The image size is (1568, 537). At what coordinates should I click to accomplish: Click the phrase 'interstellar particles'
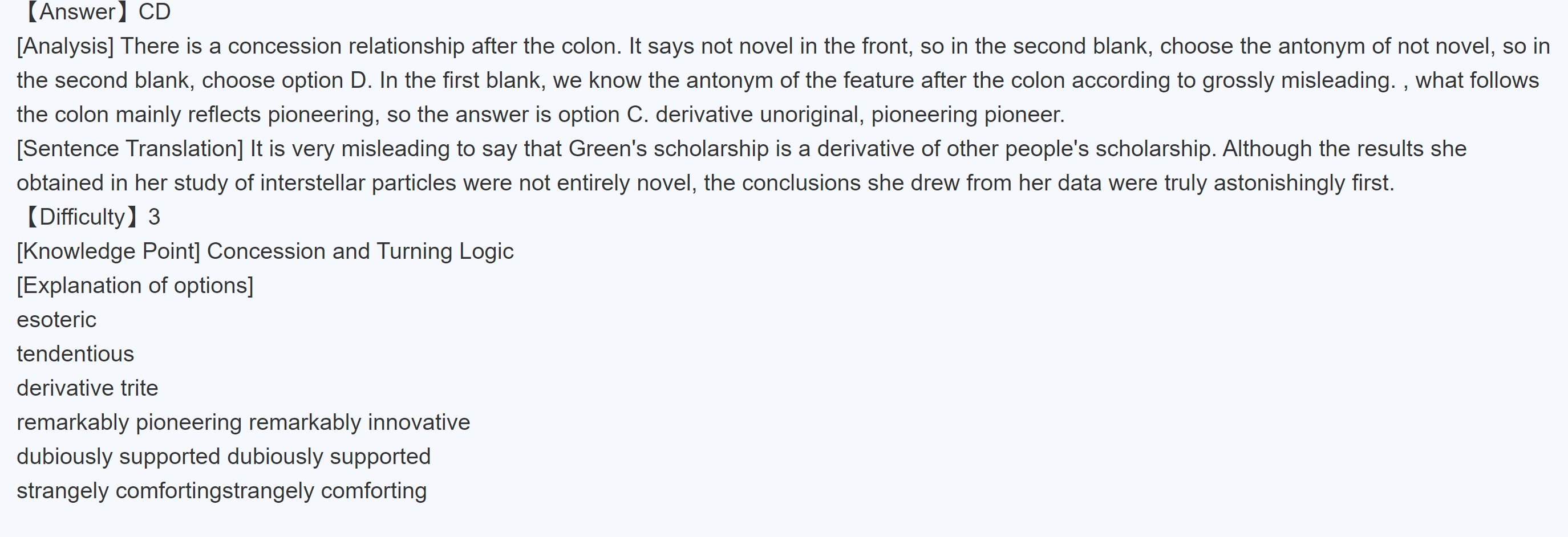(358, 183)
